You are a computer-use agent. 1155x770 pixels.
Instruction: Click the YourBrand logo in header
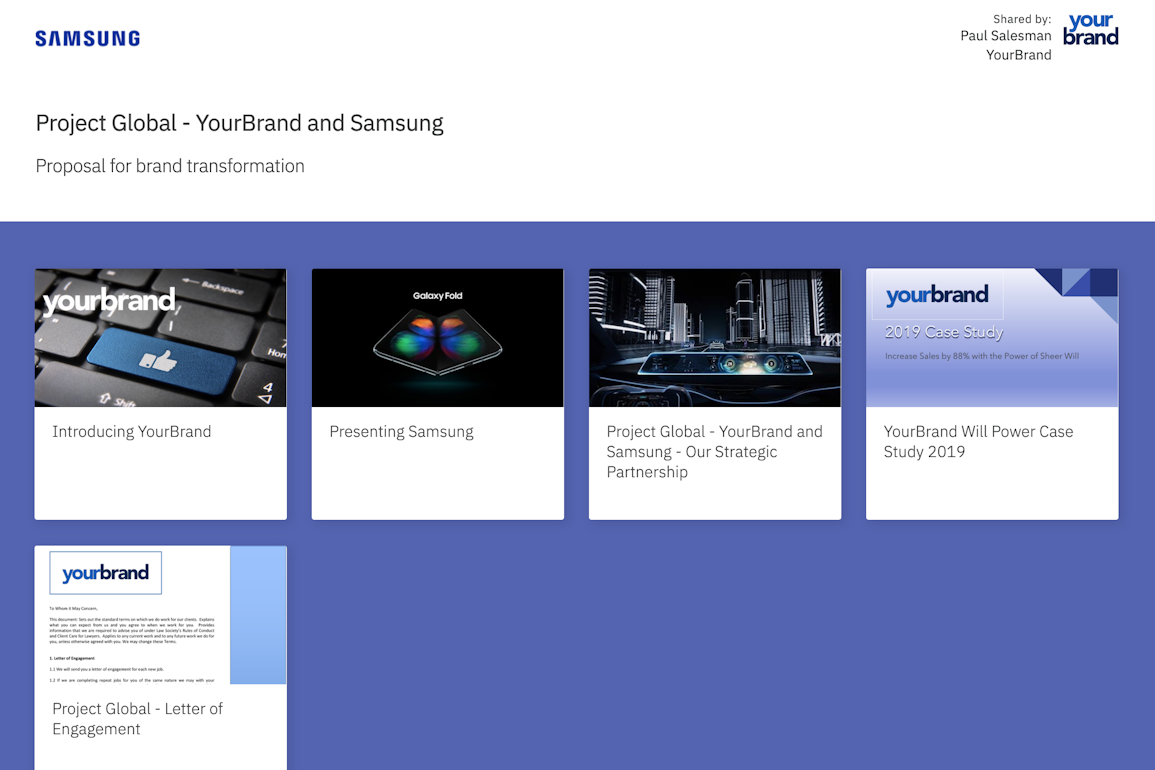(1090, 30)
